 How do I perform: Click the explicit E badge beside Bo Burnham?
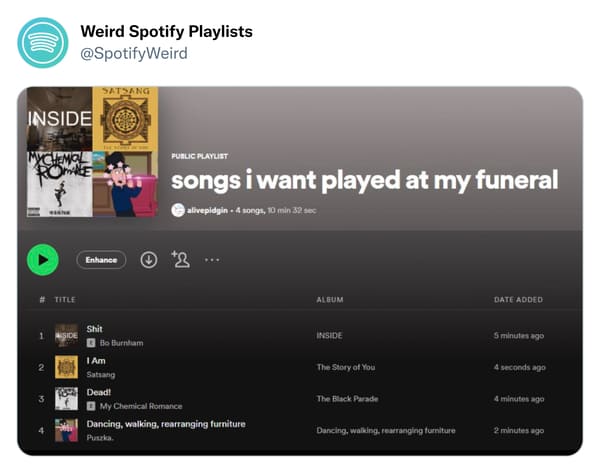click(x=91, y=343)
